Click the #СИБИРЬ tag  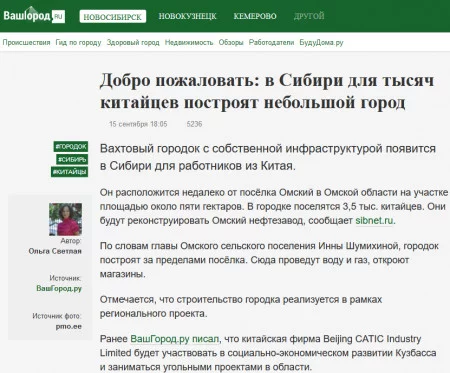[x=72, y=159]
